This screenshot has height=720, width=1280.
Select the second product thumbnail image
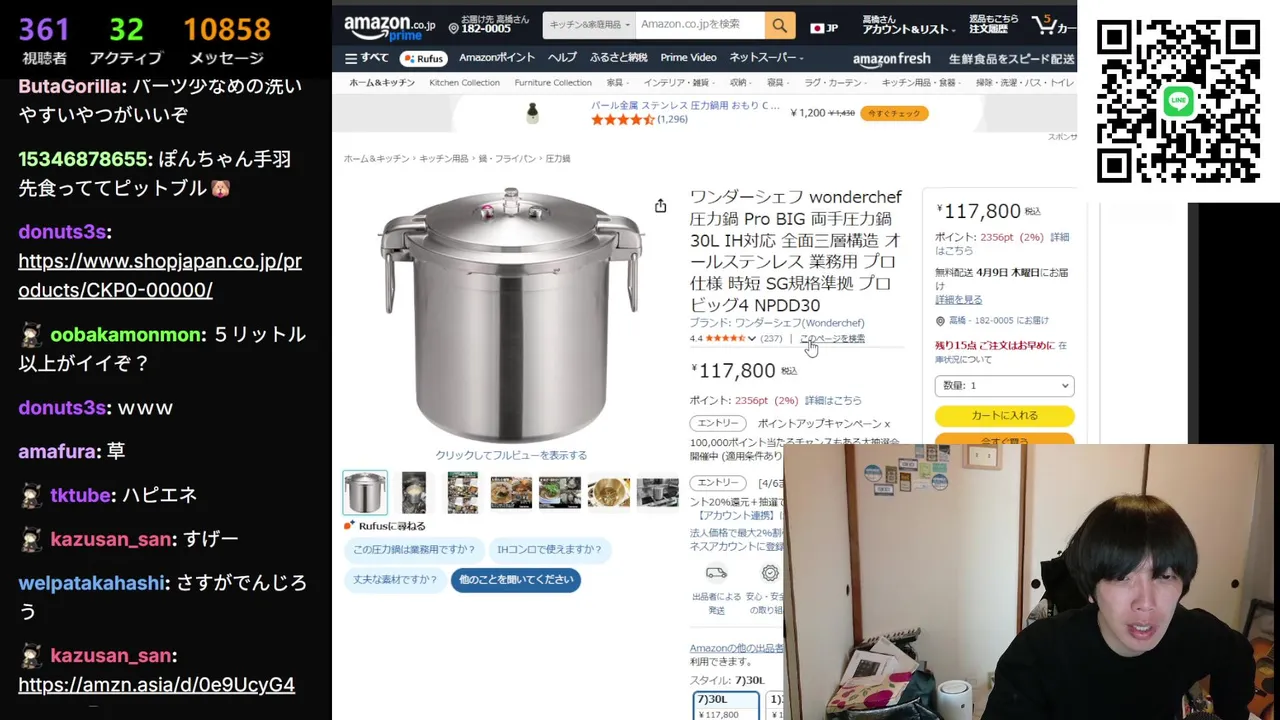click(x=414, y=492)
